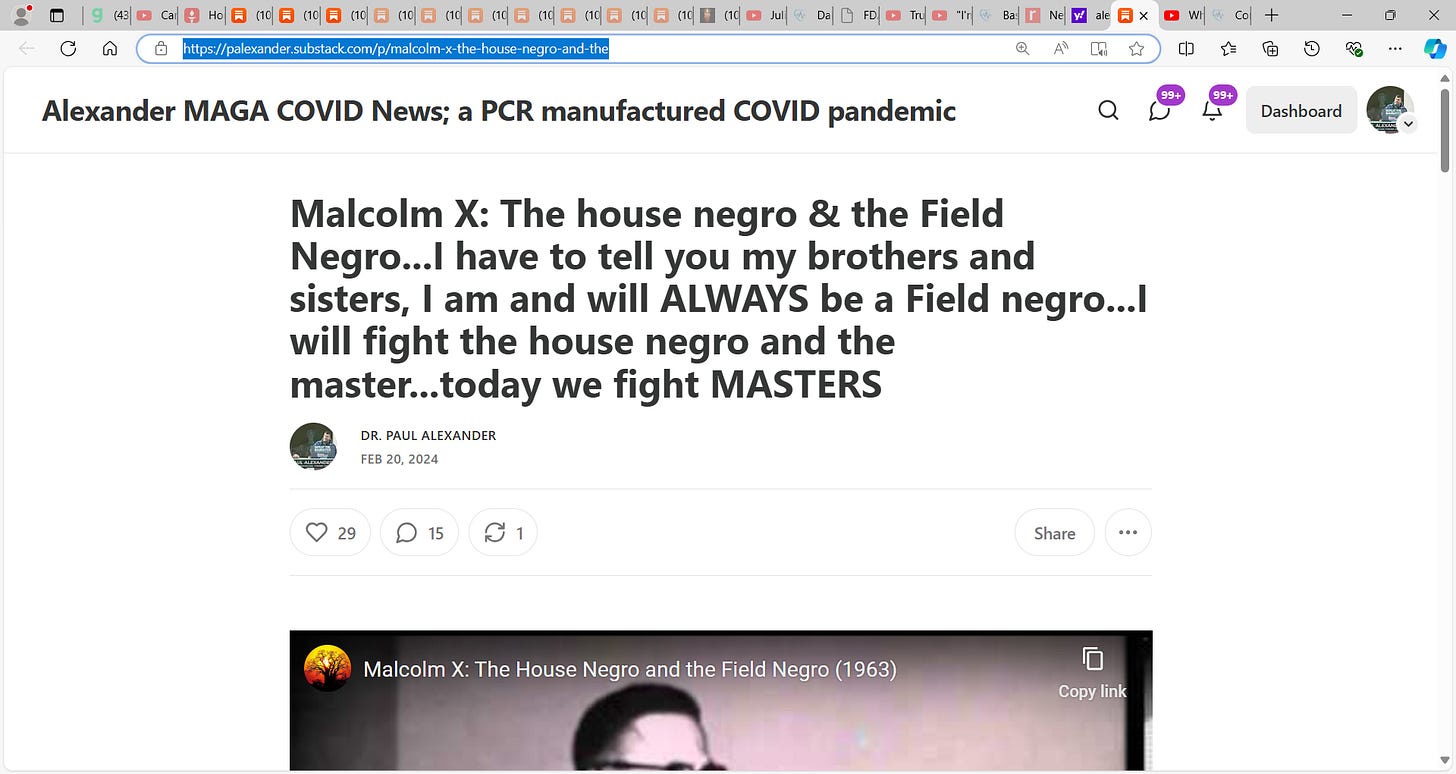
Task: Refresh the page in browser toolbar
Action: (68, 48)
